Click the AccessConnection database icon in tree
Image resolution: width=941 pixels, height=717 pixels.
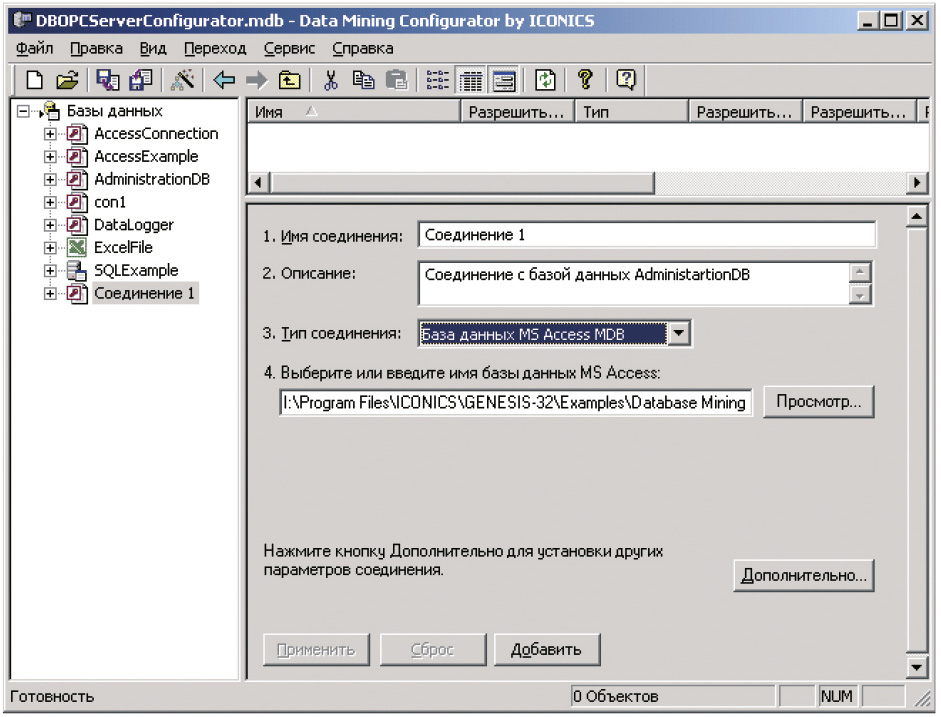click(x=77, y=134)
